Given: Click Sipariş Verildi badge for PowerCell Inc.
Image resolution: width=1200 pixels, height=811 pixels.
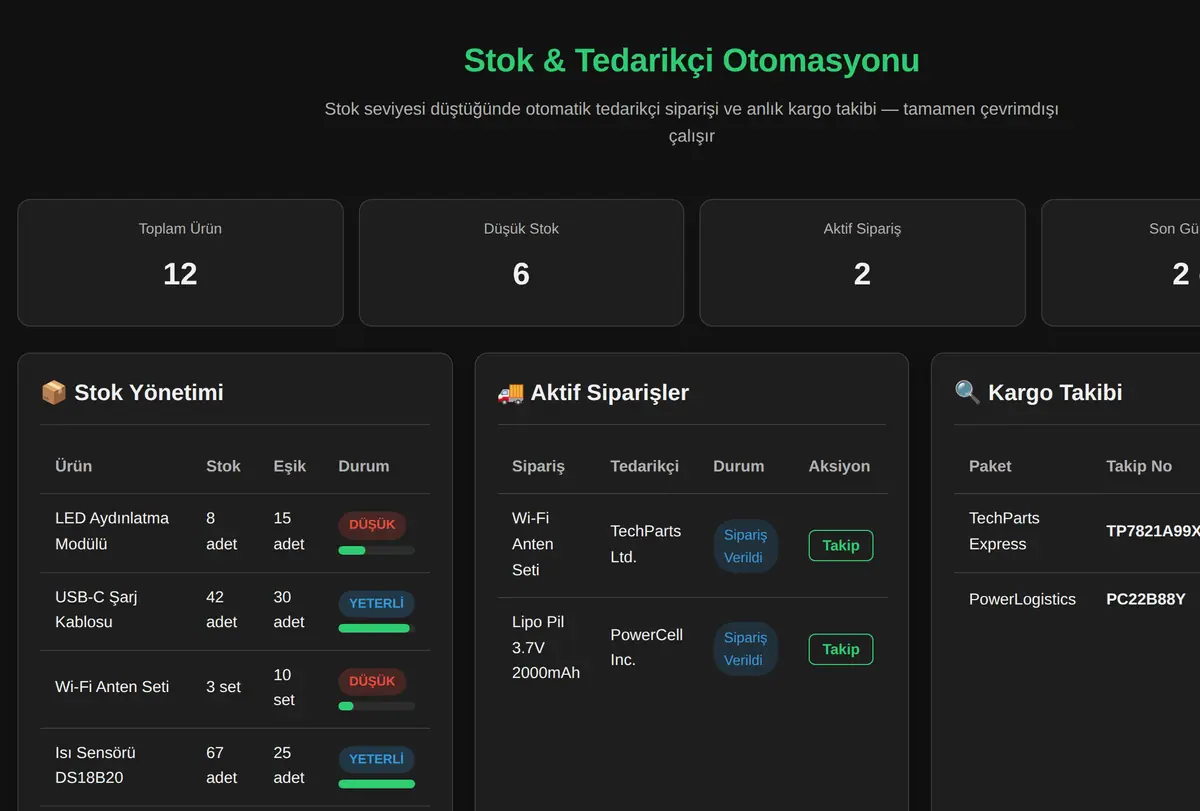Looking at the screenshot, I should (x=745, y=648).
